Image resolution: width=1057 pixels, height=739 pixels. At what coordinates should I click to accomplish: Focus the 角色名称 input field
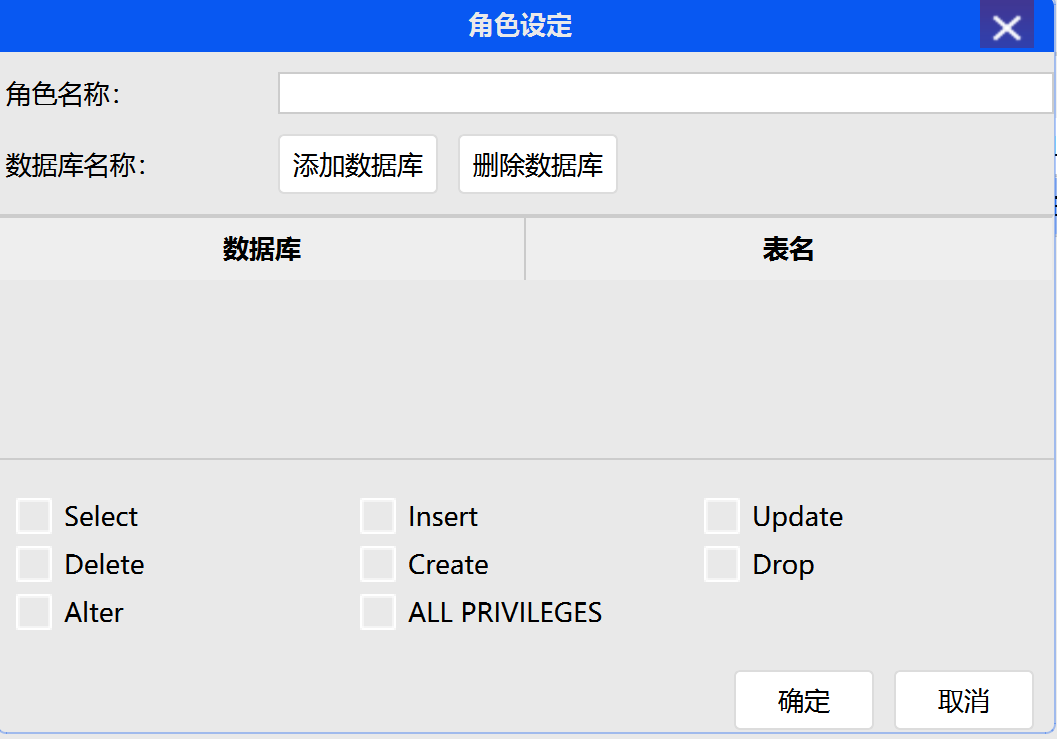tap(665, 93)
